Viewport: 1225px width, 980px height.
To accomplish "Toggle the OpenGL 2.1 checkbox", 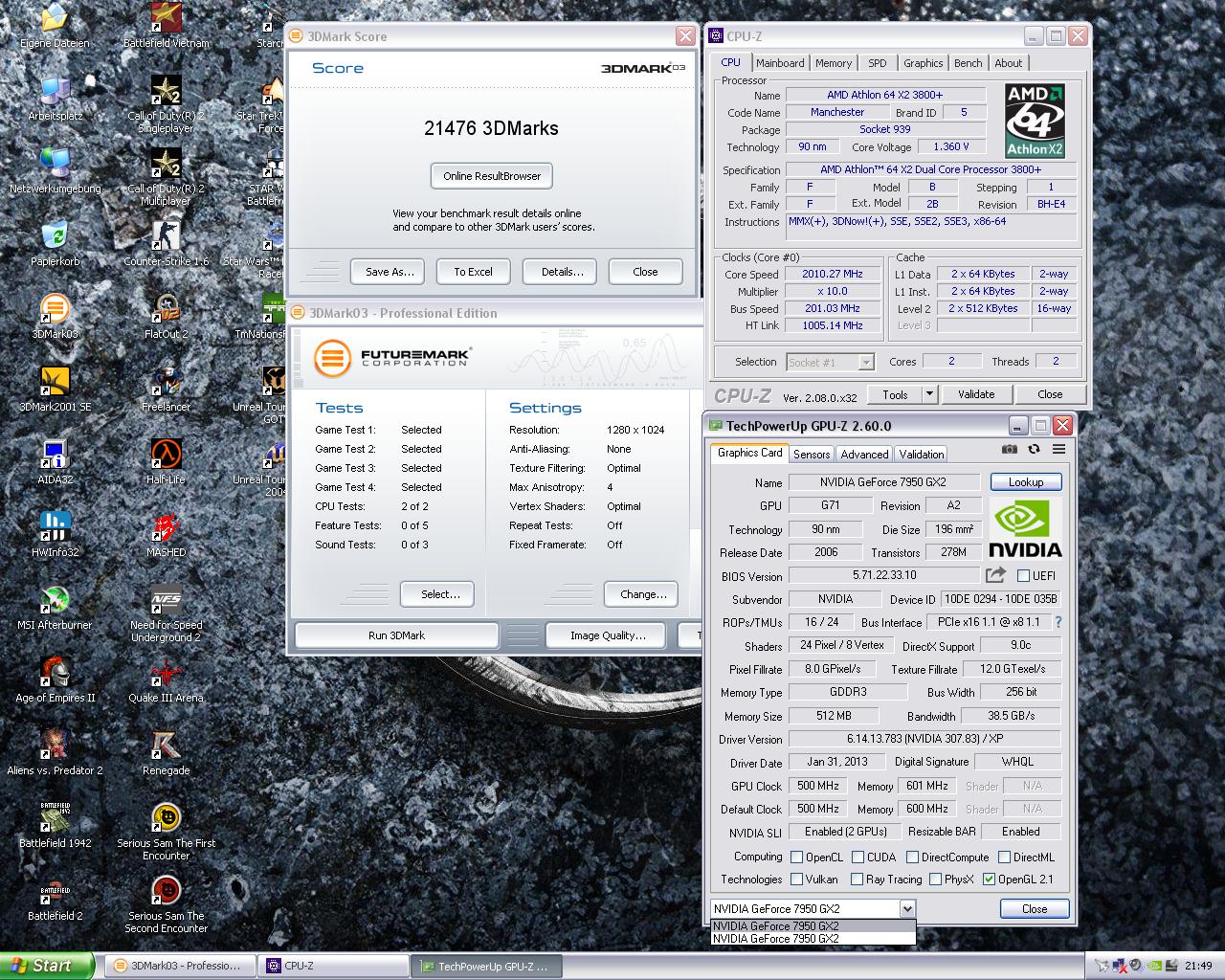I will 989,879.
